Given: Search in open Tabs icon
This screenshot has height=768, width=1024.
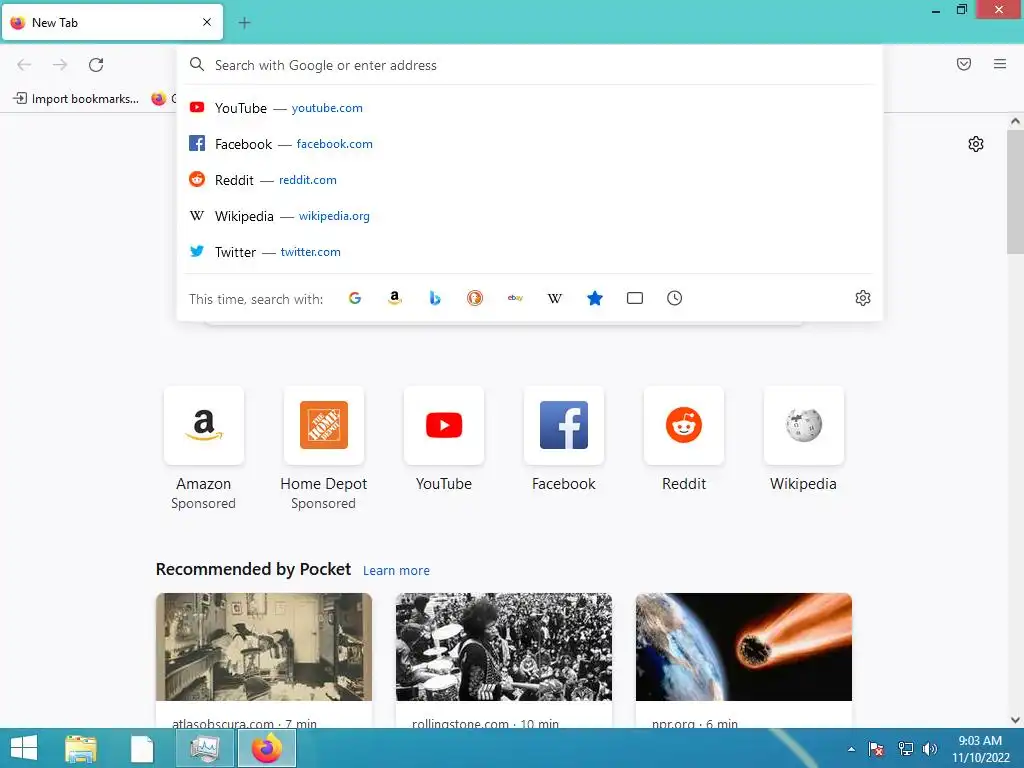Looking at the screenshot, I should click(x=635, y=298).
